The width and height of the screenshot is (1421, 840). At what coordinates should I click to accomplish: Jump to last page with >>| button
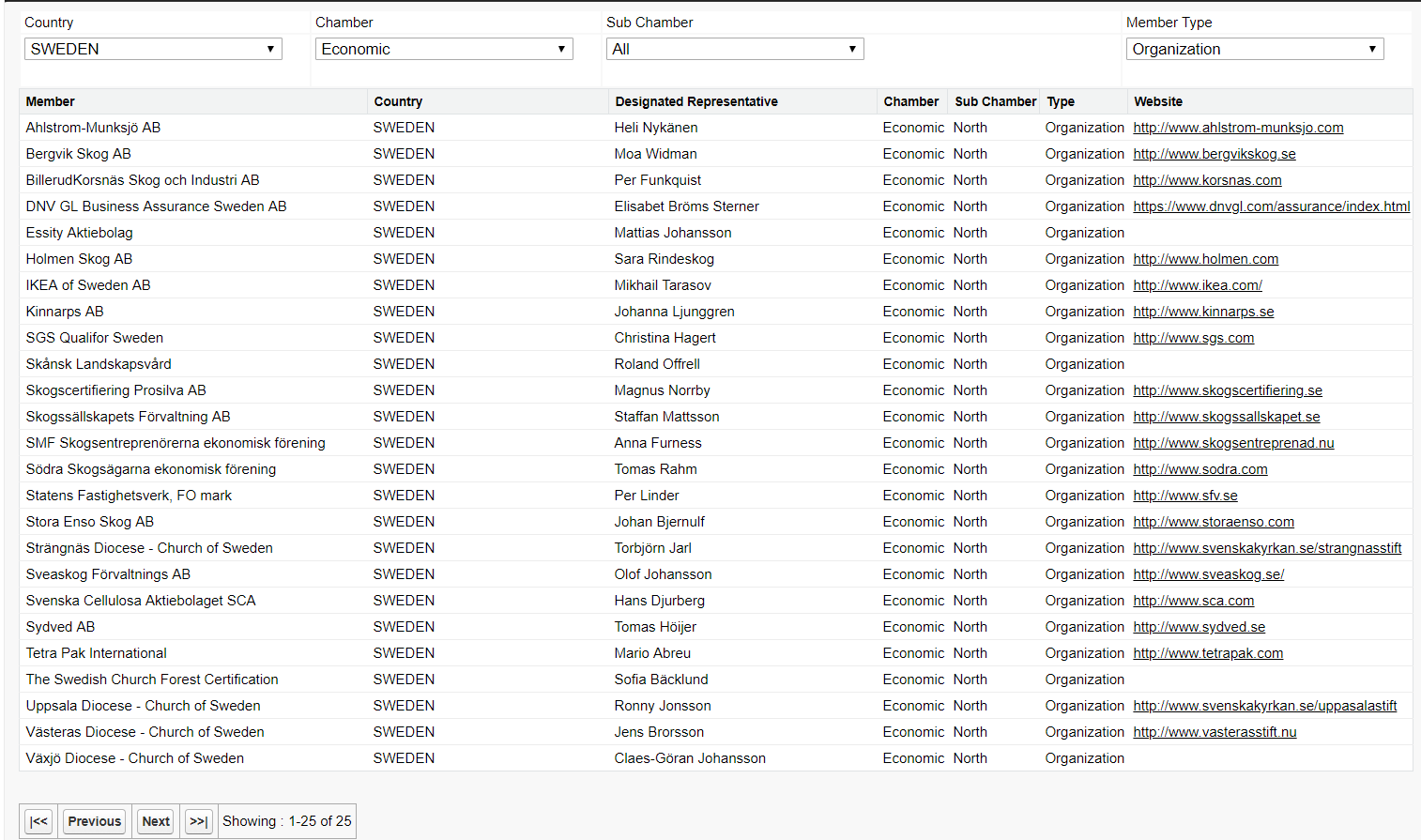(198, 821)
